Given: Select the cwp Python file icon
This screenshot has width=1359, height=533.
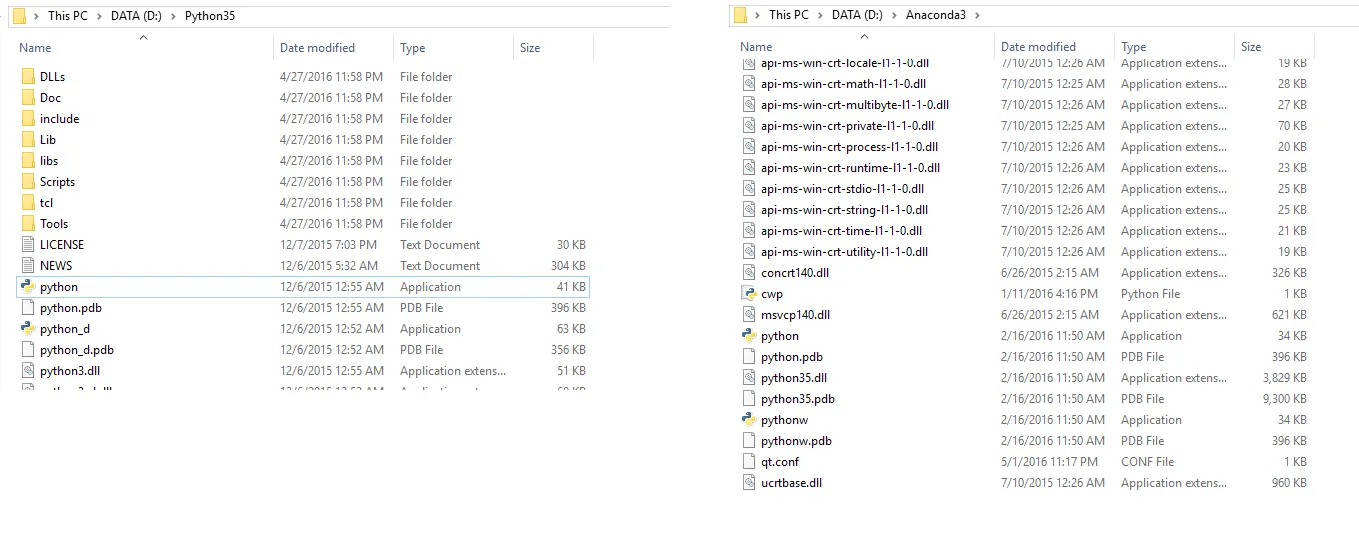Looking at the screenshot, I should tap(749, 294).
